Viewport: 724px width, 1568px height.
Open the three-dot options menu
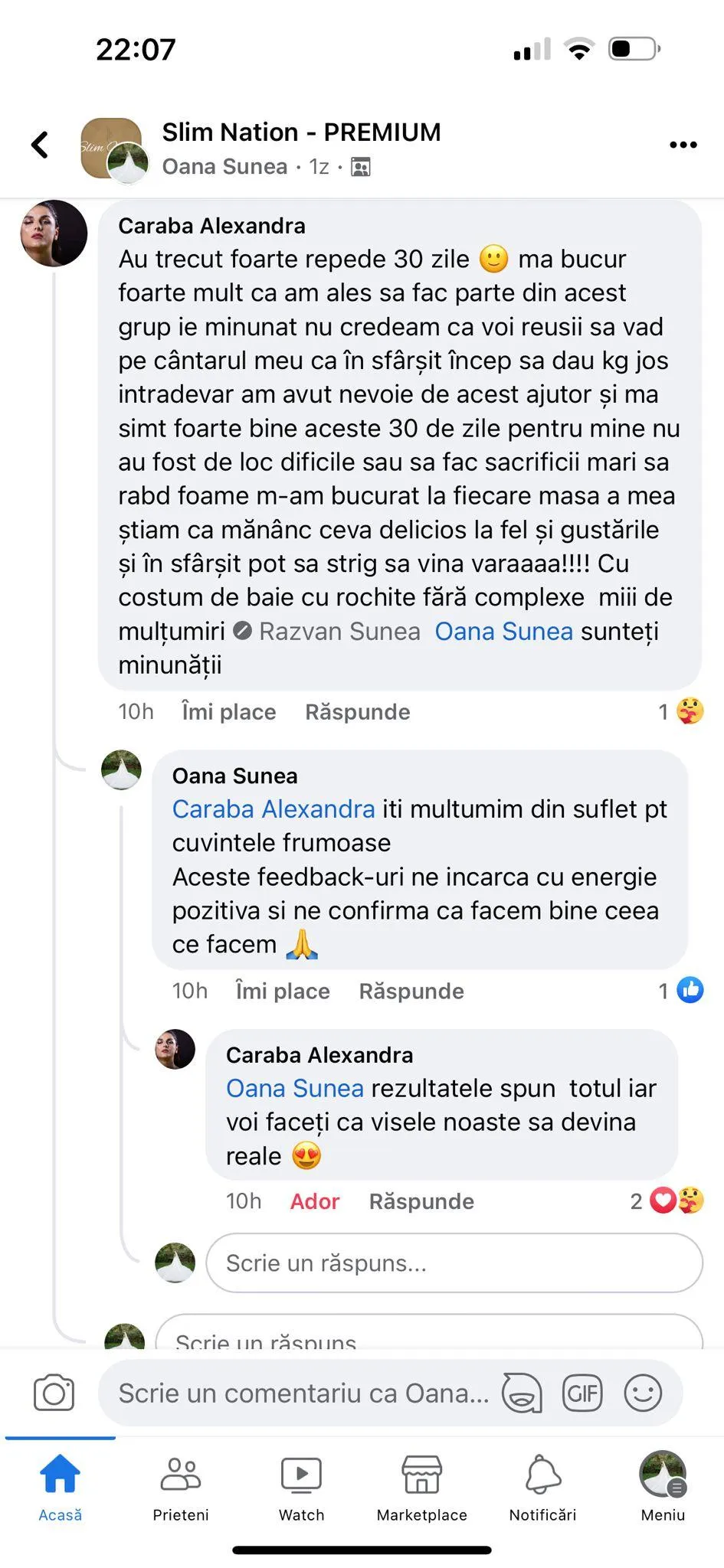coord(683,145)
